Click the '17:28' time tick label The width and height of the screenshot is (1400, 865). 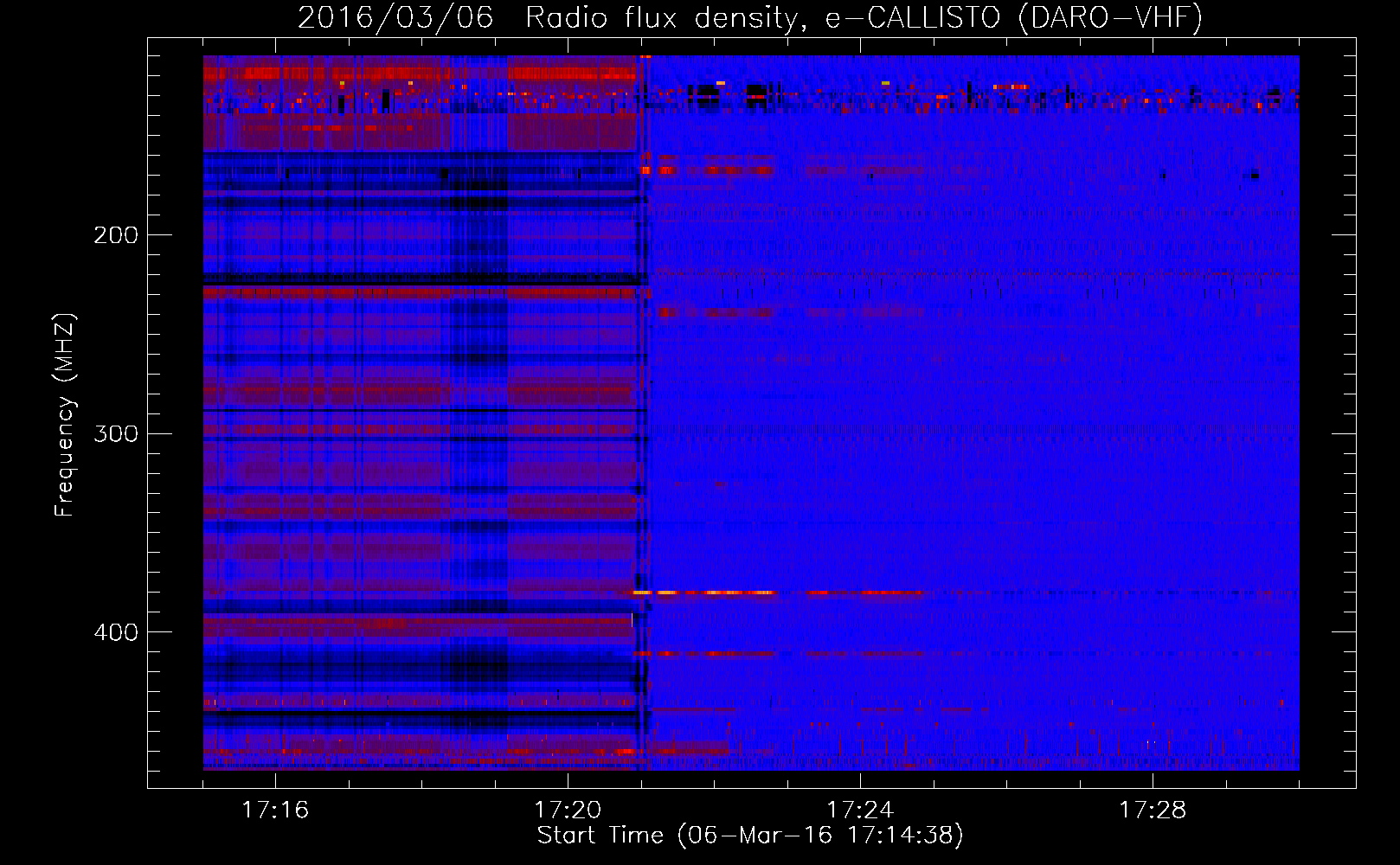tap(1153, 811)
